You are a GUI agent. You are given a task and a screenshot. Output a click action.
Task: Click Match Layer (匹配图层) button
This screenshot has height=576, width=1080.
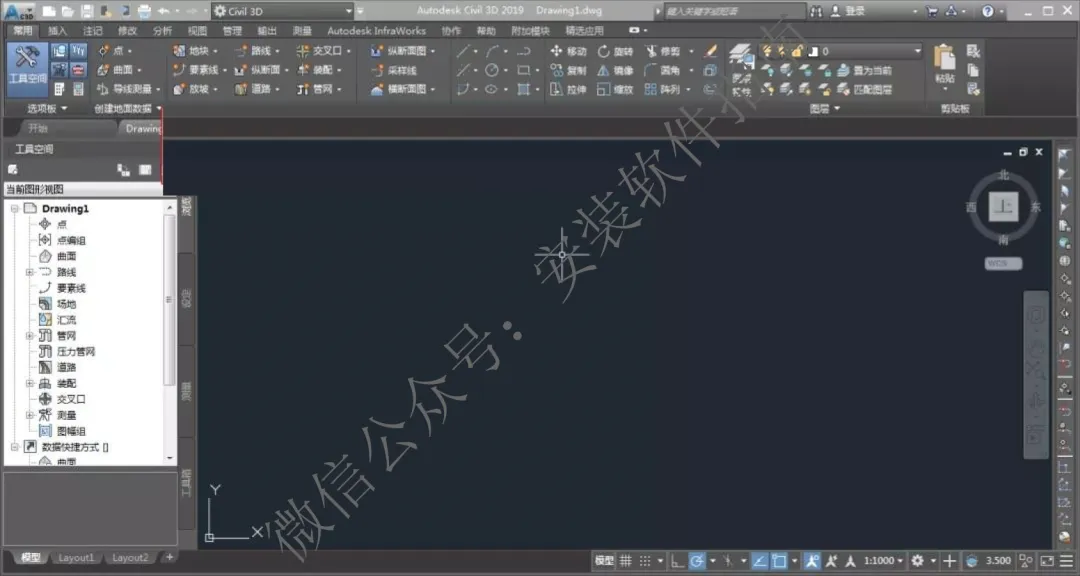point(864,90)
